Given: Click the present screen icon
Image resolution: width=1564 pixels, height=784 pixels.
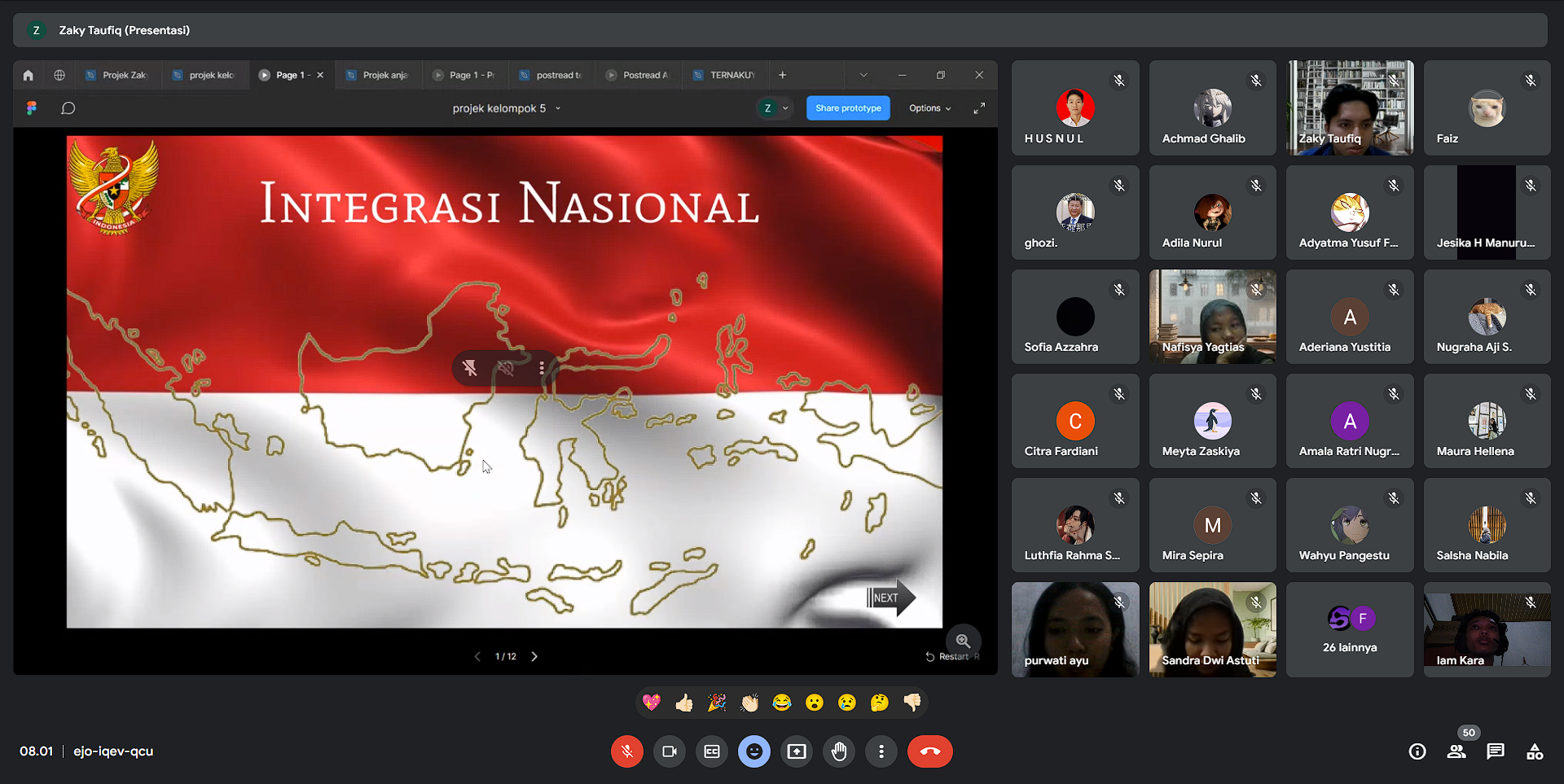Looking at the screenshot, I should (x=797, y=751).
